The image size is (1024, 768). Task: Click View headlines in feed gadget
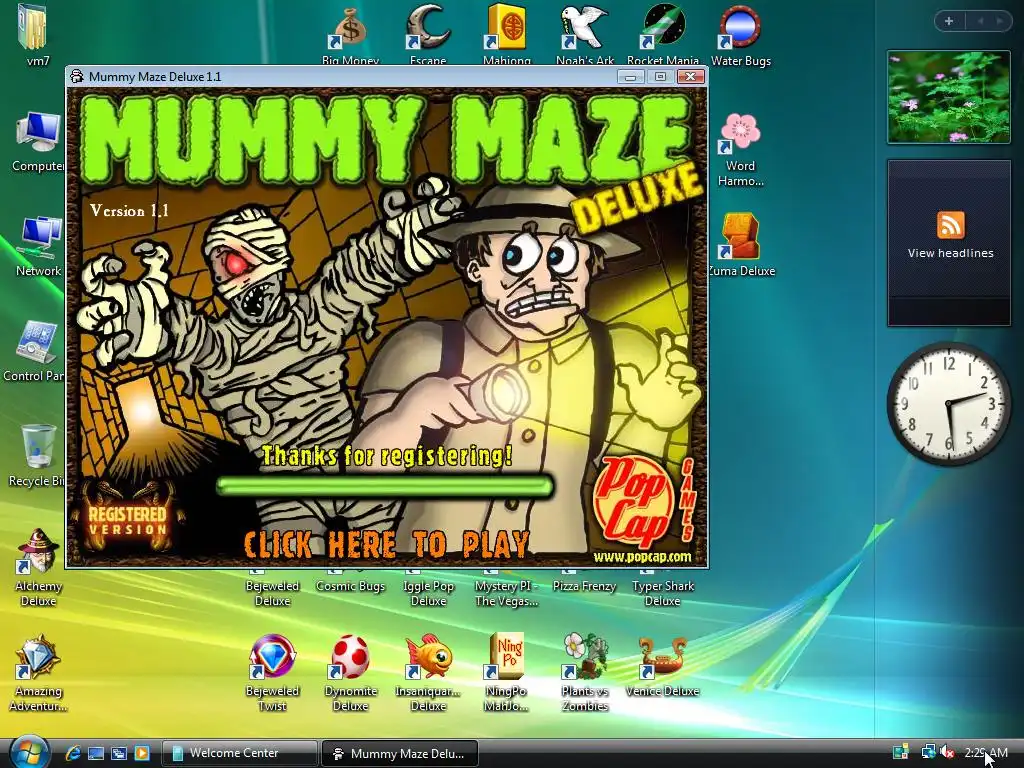tap(950, 253)
